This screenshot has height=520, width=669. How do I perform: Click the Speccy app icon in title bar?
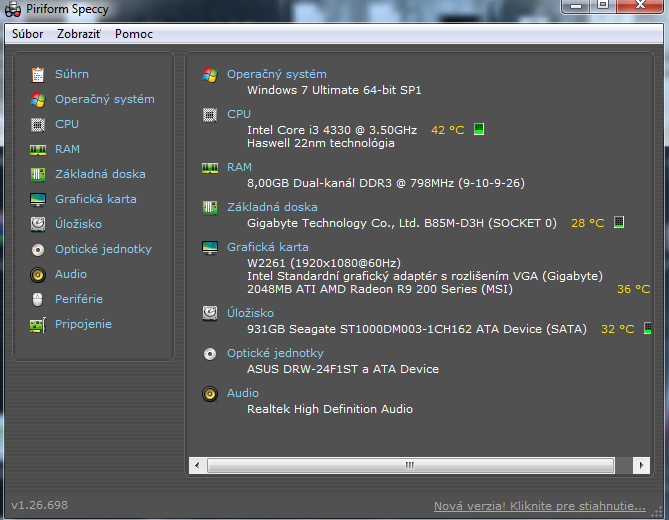coord(13,9)
